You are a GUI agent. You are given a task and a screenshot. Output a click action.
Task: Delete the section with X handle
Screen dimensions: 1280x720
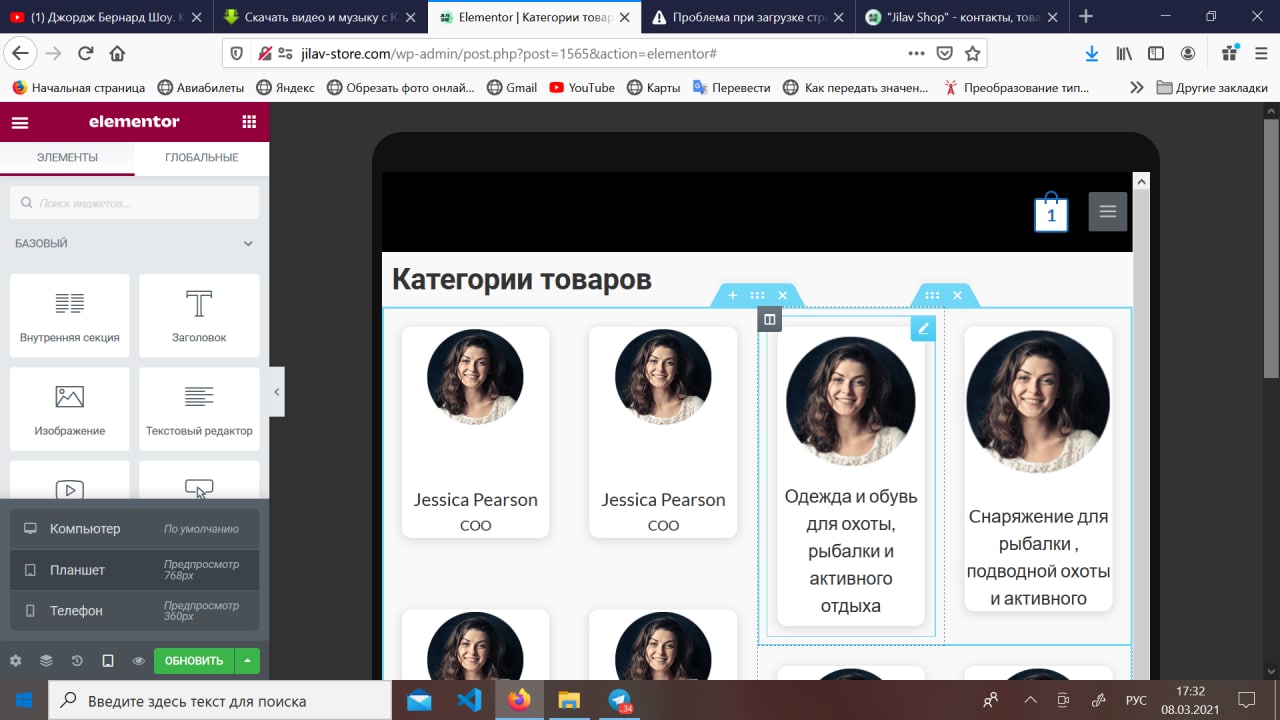[782, 295]
